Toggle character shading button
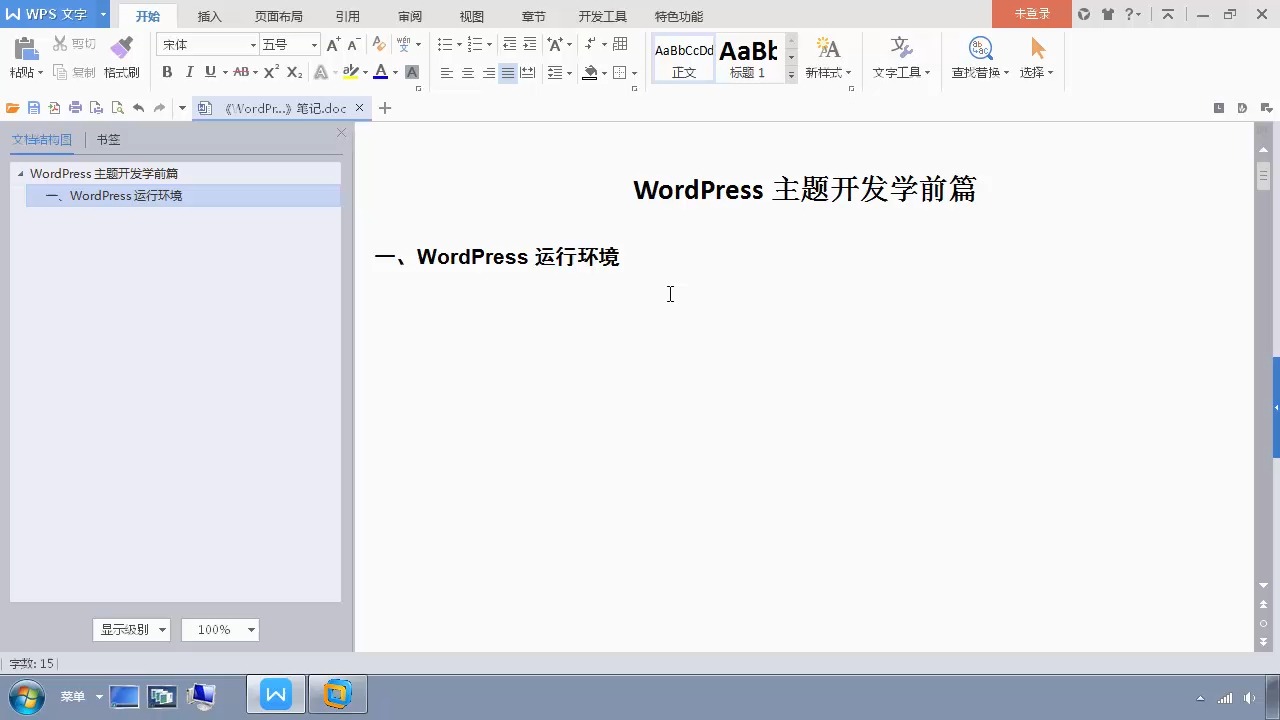1280x720 pixels. [x=412, y=72]
